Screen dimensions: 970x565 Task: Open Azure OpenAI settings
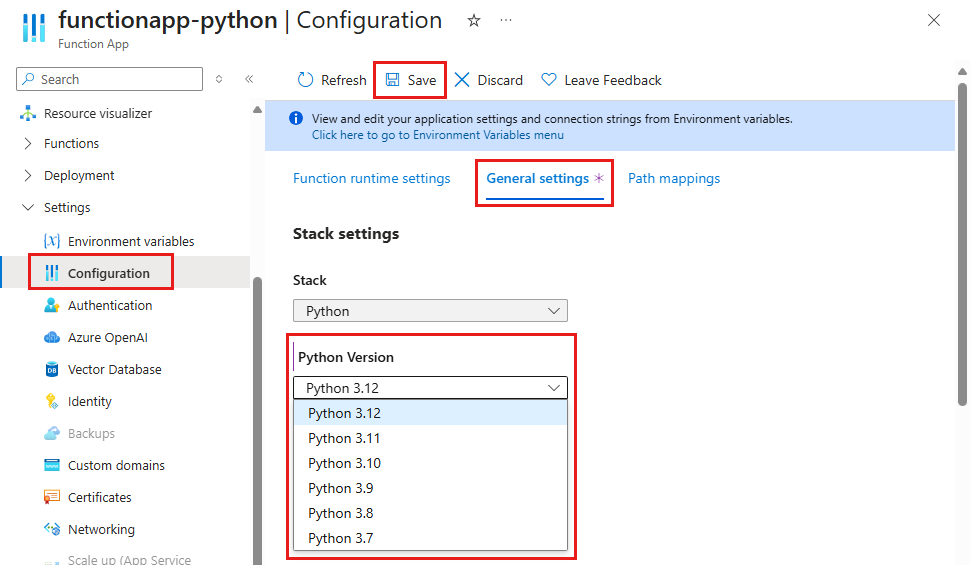point(108,337)
